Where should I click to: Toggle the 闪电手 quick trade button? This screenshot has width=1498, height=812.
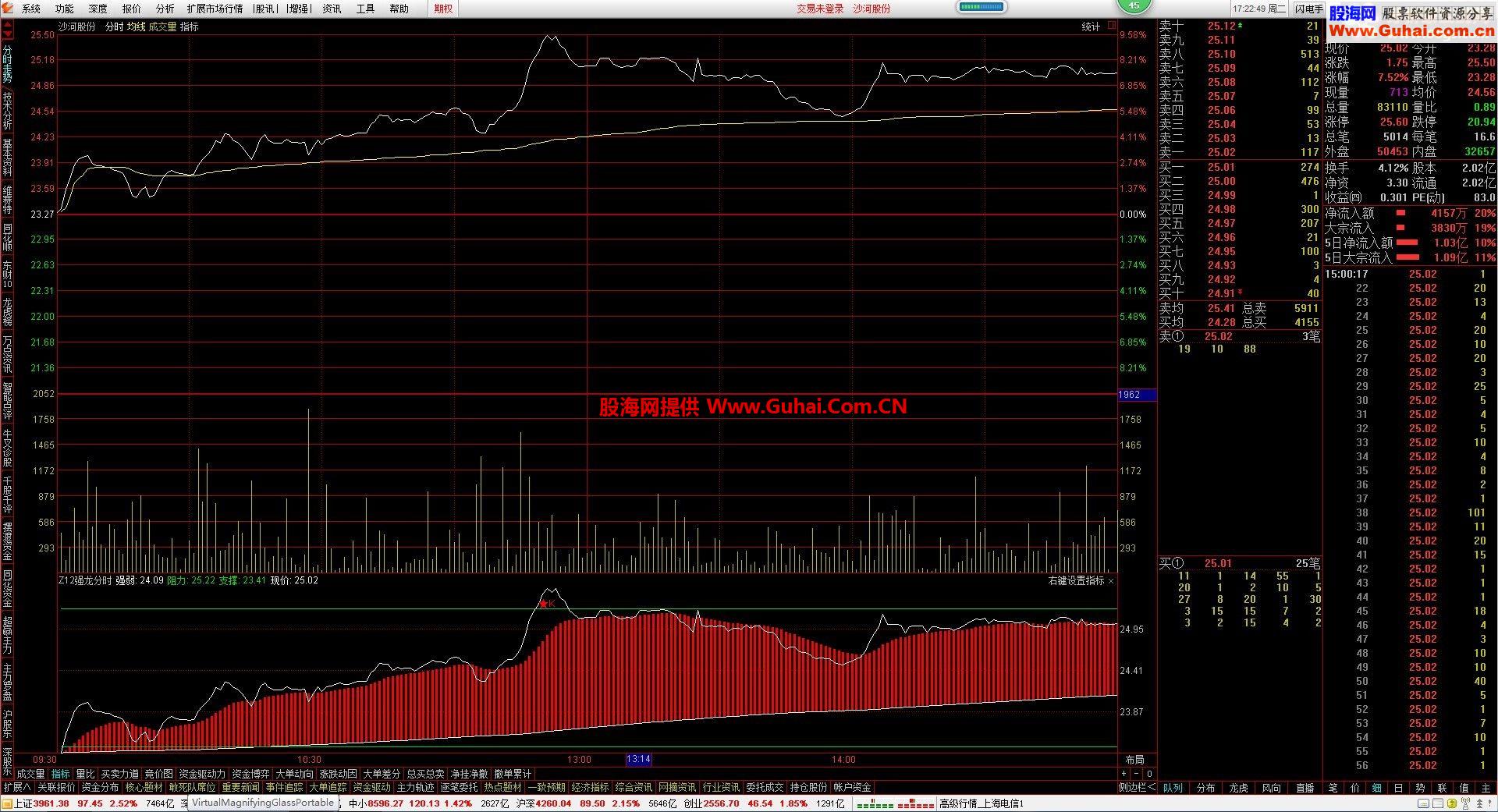[x=1308, y=9]
